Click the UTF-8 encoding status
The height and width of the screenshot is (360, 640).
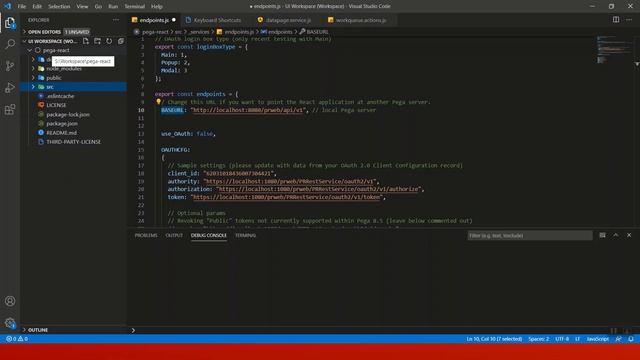point(562,339)
